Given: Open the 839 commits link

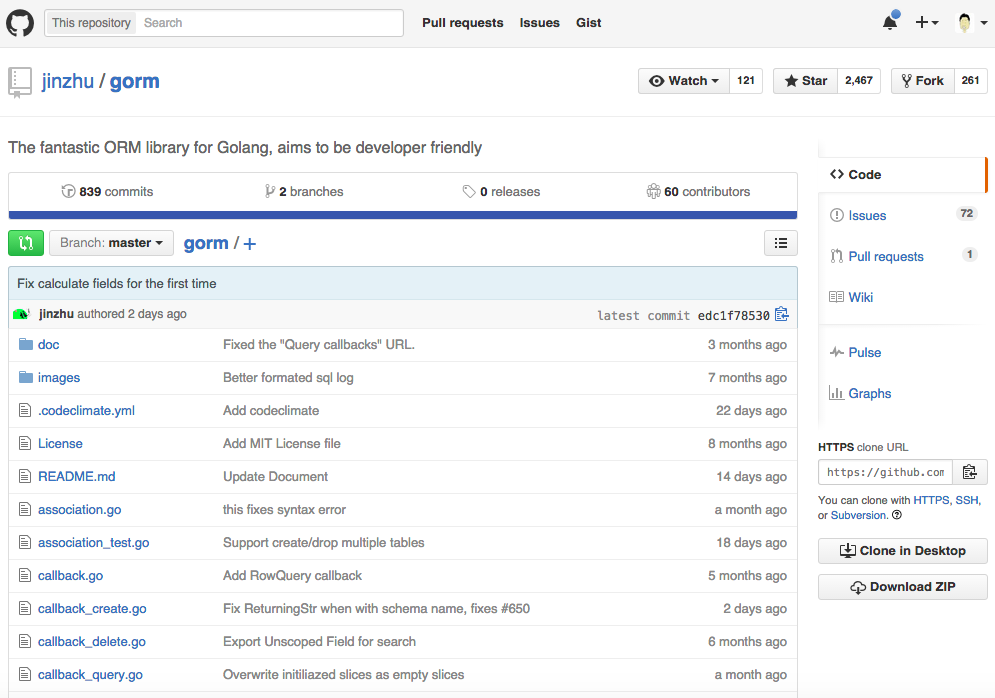Looking at the screenshot, I should (x=107, y=192).
